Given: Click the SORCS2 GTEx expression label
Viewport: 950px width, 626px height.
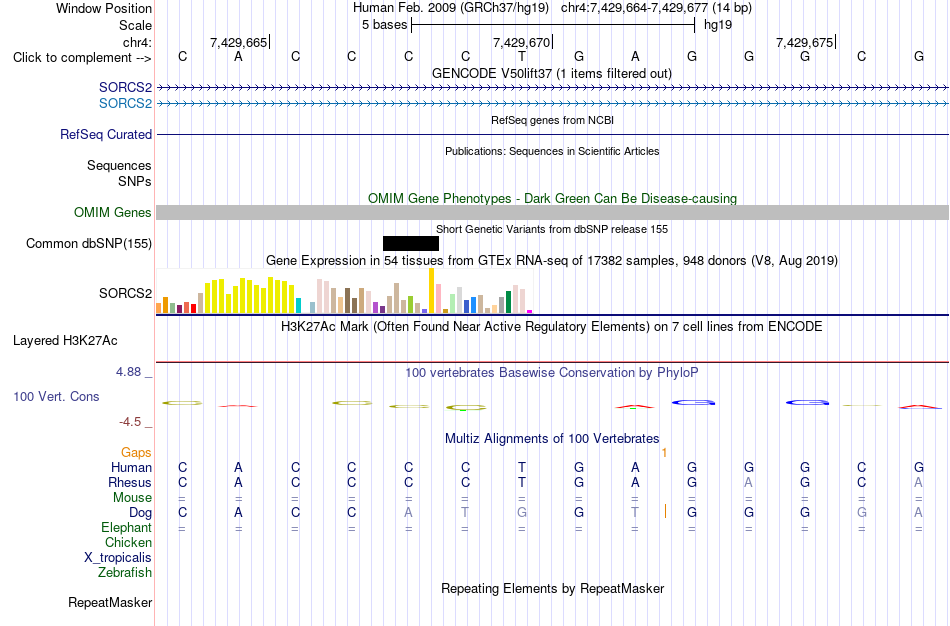Looking at the screenshot, I should tap(125, 293).
